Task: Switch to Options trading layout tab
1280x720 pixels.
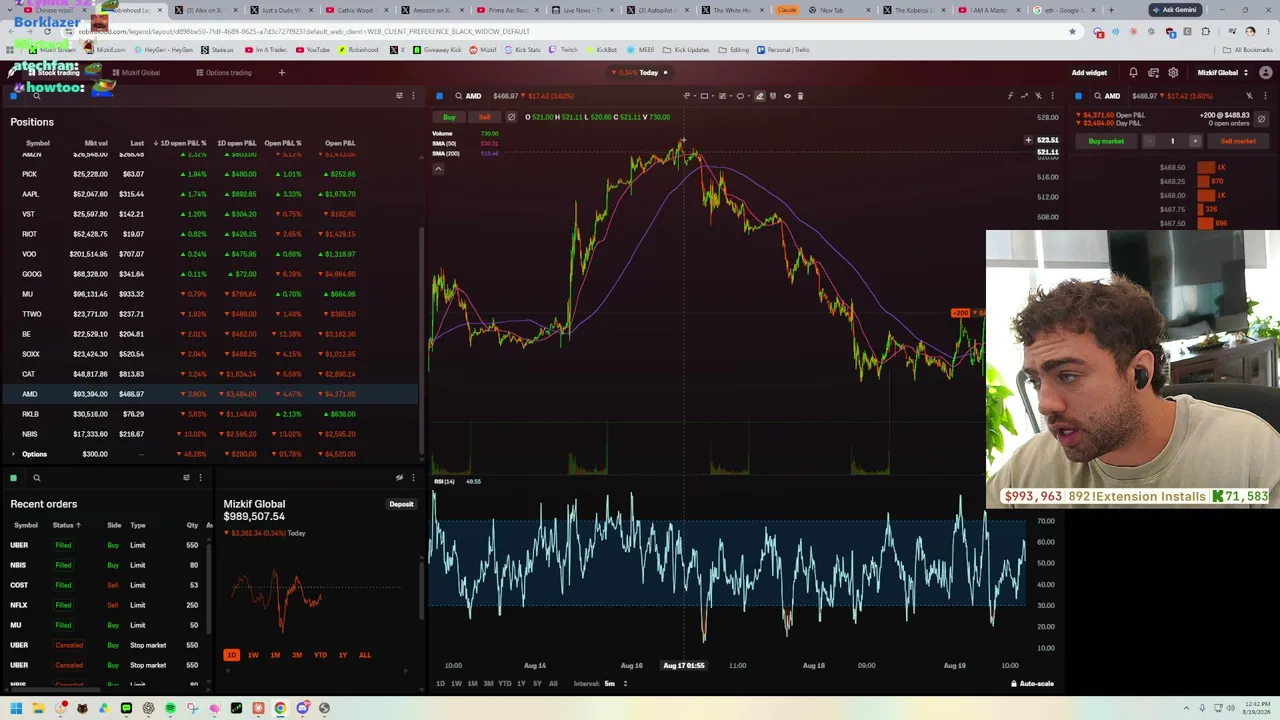Action: (x=224, y=73)
